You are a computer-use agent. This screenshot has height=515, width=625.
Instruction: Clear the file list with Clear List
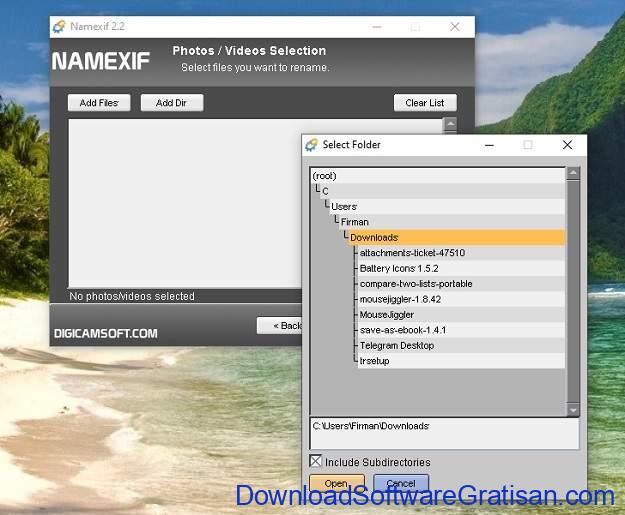coord(425,103)
